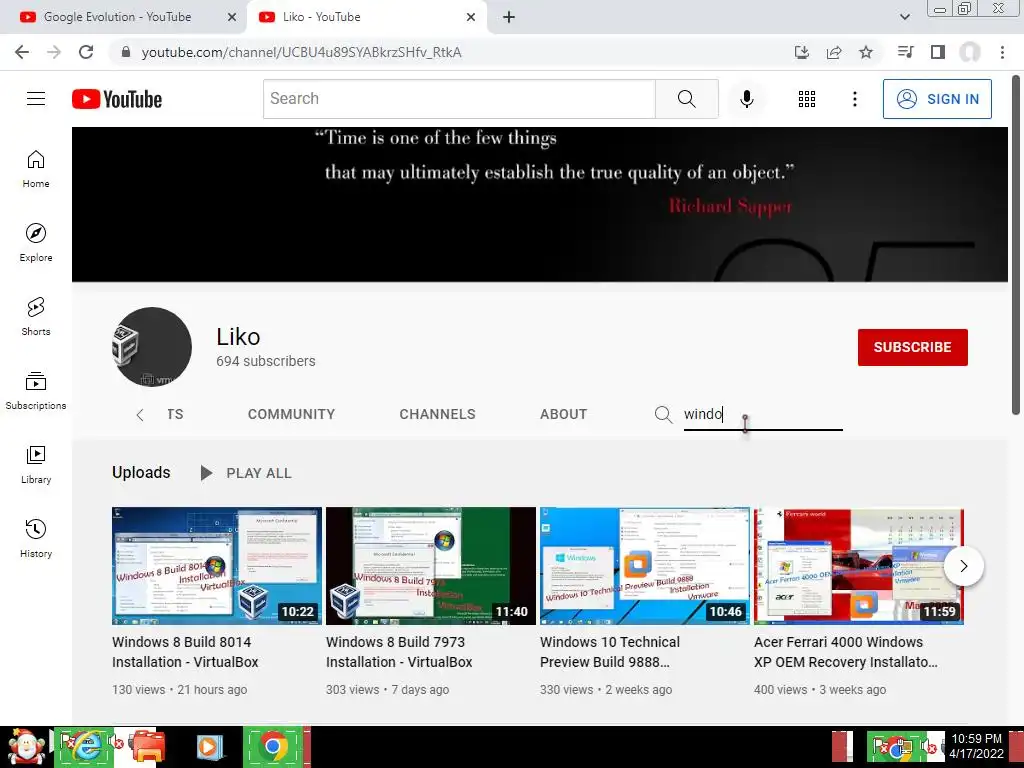Image resolution: width=1024 pixels, height=768 pixels.
Task: Click the browser forward arrow
Action: (54, 52)
